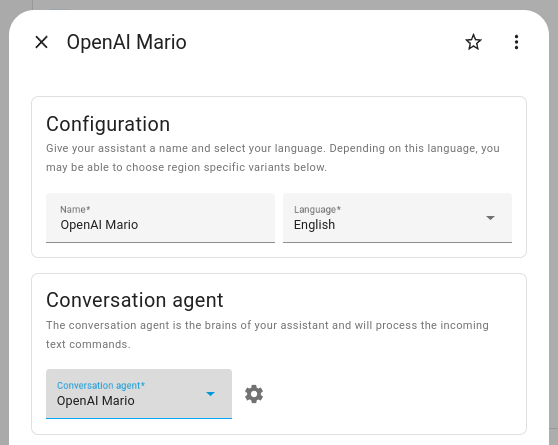Click the Language* field label

[x=317, y=209]
